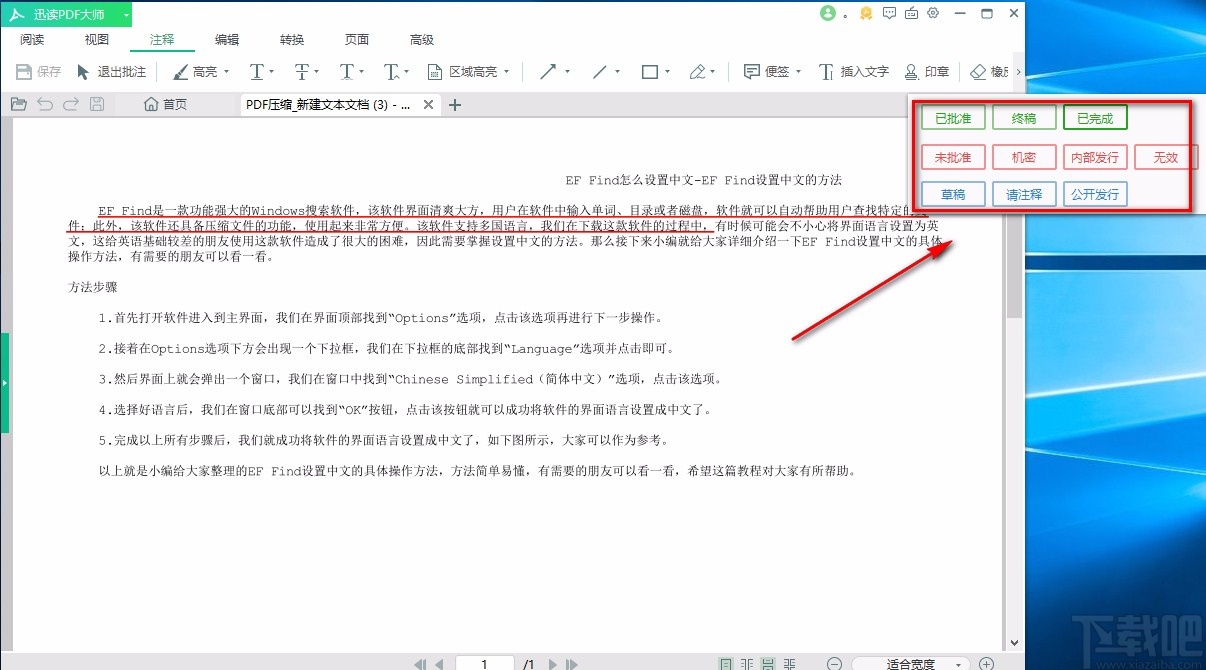Add a 便签 sticky note
Screen dimensions: 1206x670
click(x=770, y=72)
